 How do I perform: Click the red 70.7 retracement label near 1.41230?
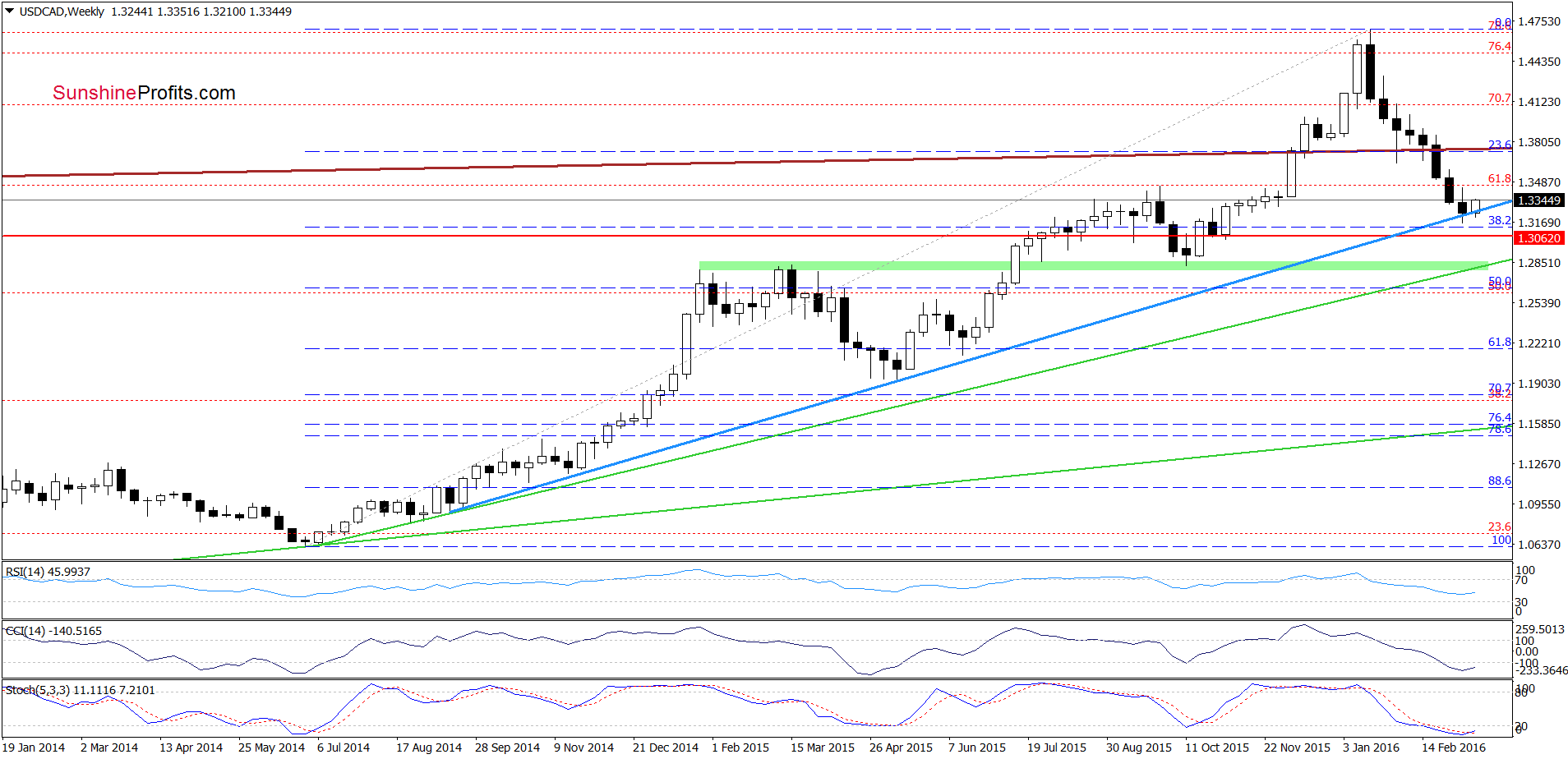click(x=1500, y=98)
